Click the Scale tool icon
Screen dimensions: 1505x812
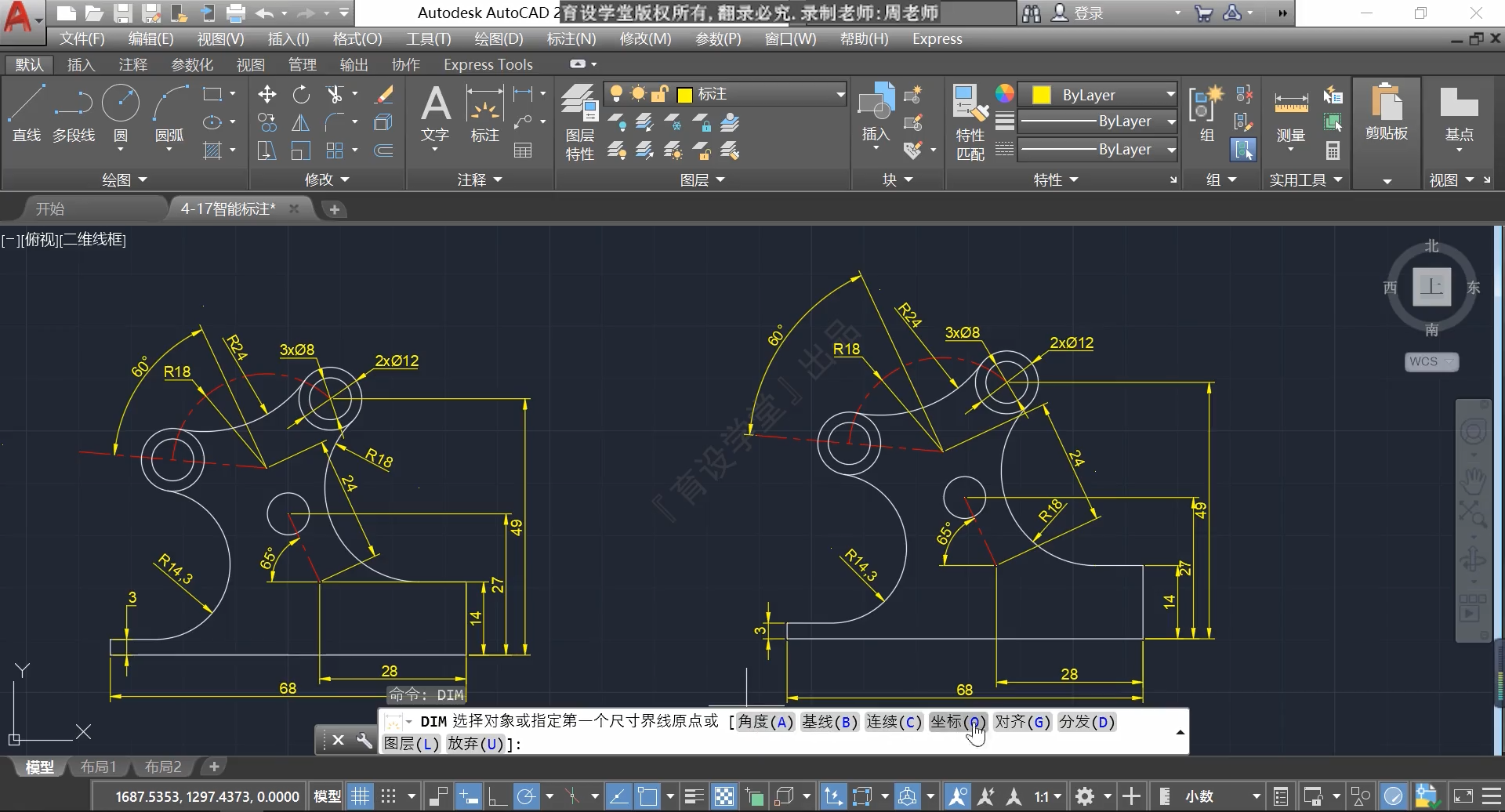point(301,150)
